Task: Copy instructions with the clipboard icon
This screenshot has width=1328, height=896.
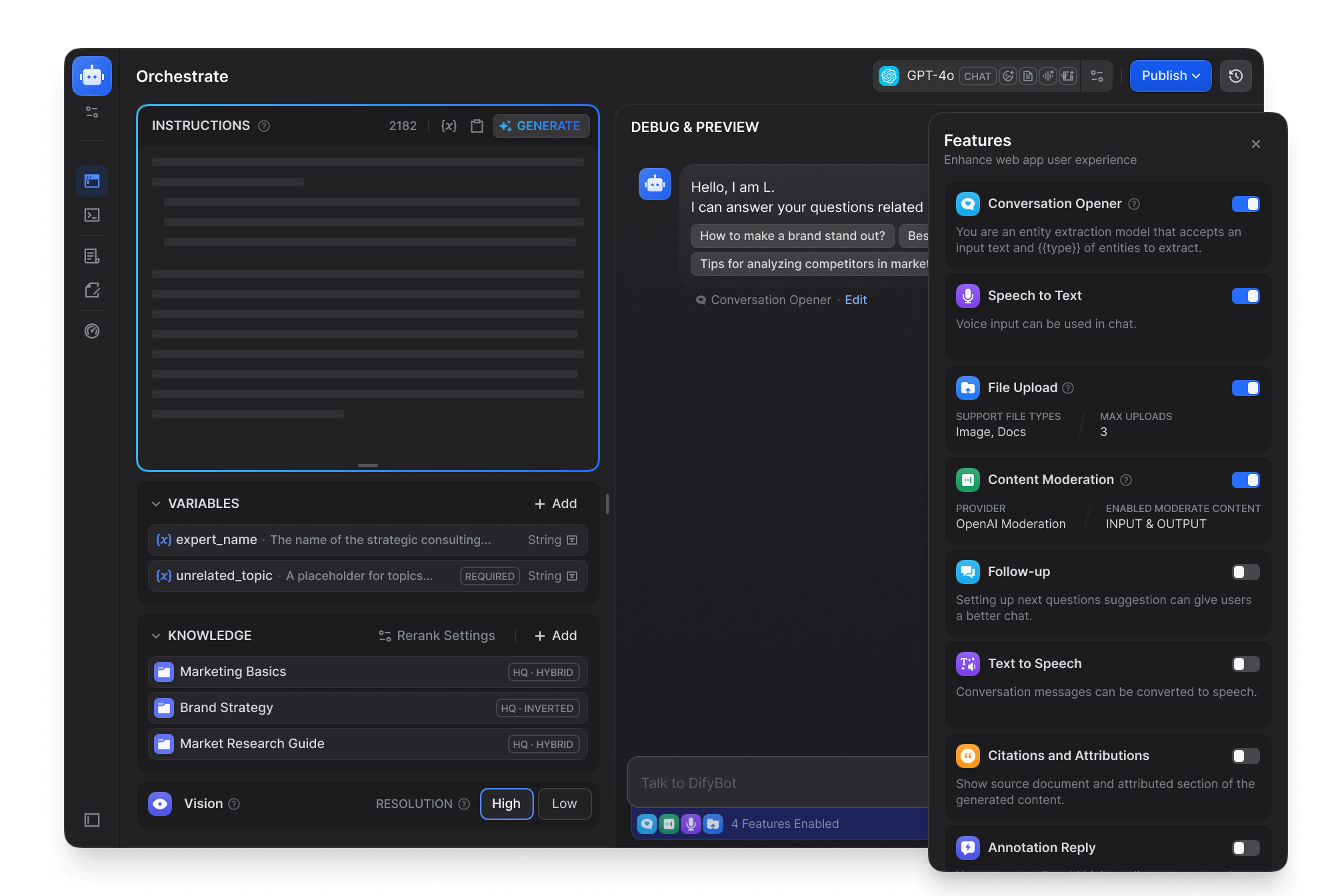Action: pyautogui.click(x=477, y=126)
